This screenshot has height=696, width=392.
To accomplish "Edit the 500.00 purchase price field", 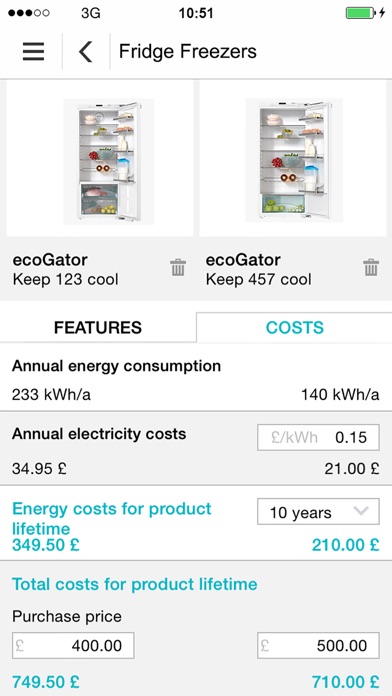I will pos(318,645).
